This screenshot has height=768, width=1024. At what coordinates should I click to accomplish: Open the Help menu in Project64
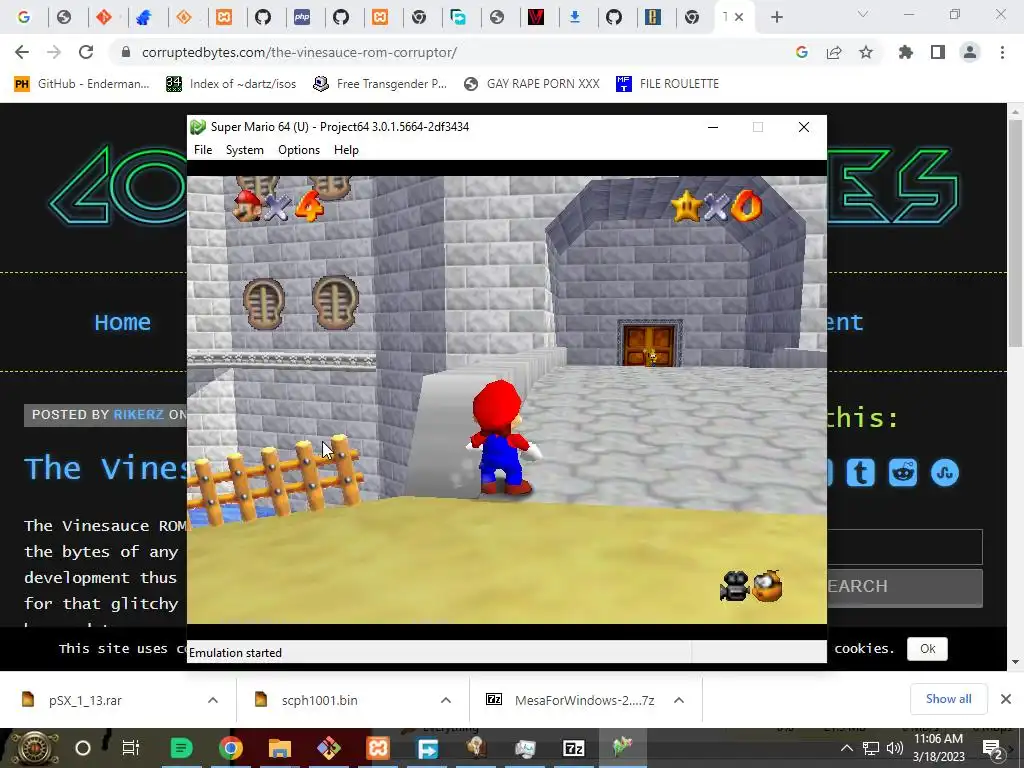coord(346,150)
